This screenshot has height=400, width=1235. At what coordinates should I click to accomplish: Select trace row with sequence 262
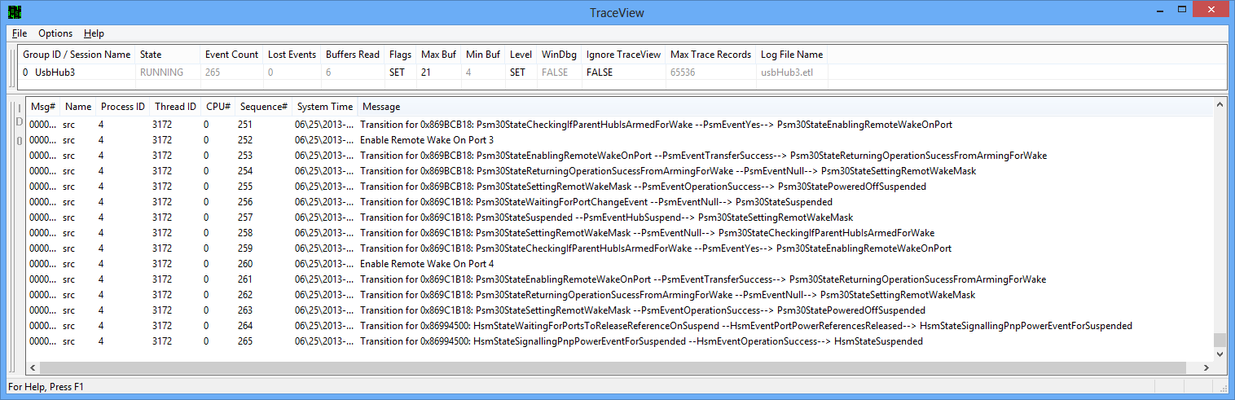pos(619,295)
